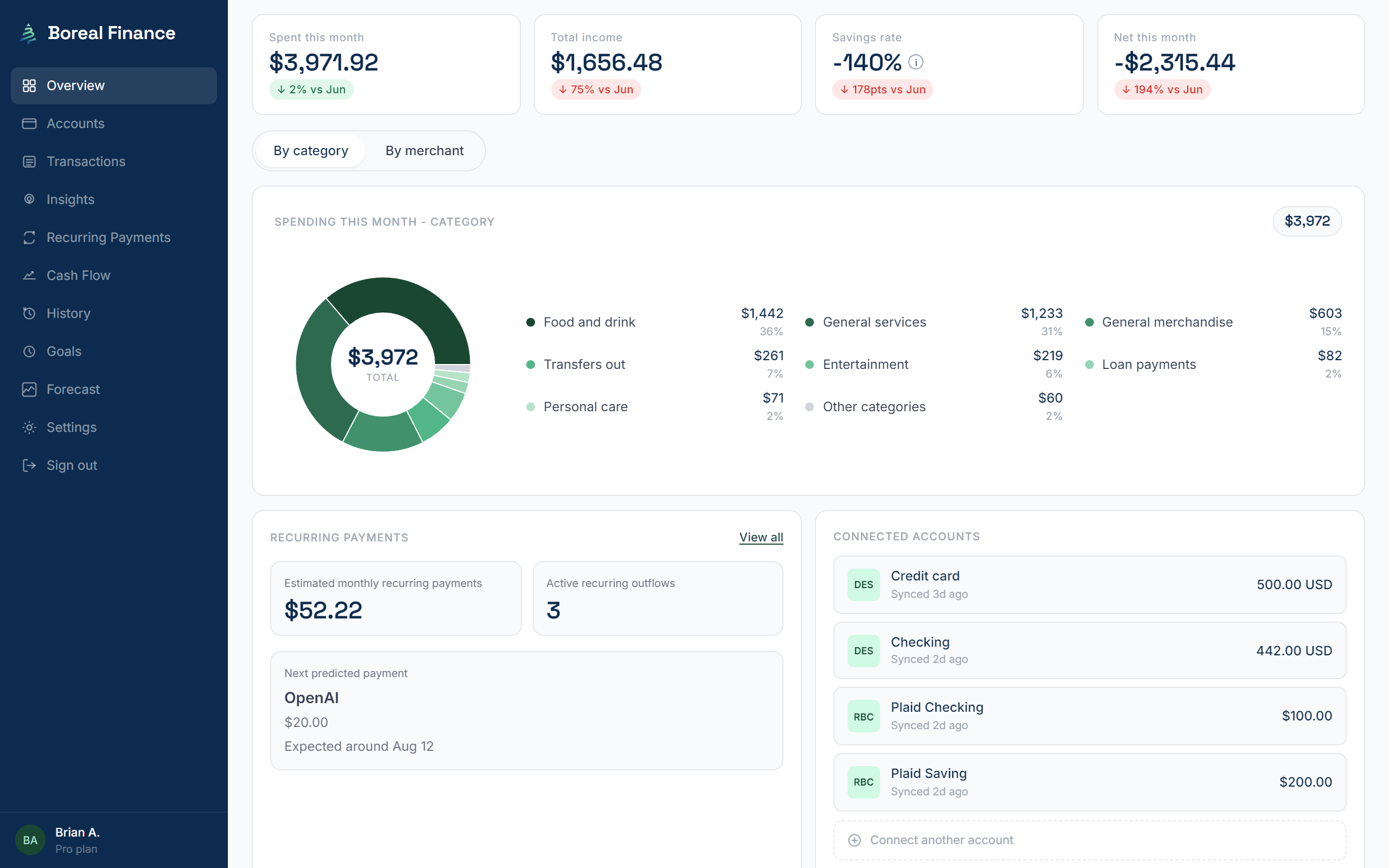The height and width of the screenshot is (868, 1389).
Task: Open the Cash Flow page
Action: pyautogui.click(x=113, y=275)
